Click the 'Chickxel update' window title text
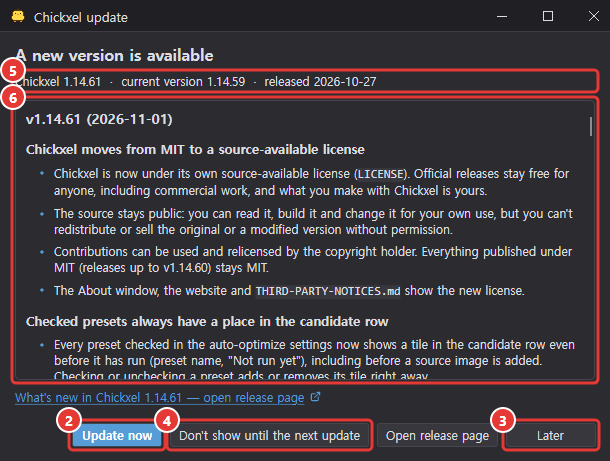 [81, 18]
